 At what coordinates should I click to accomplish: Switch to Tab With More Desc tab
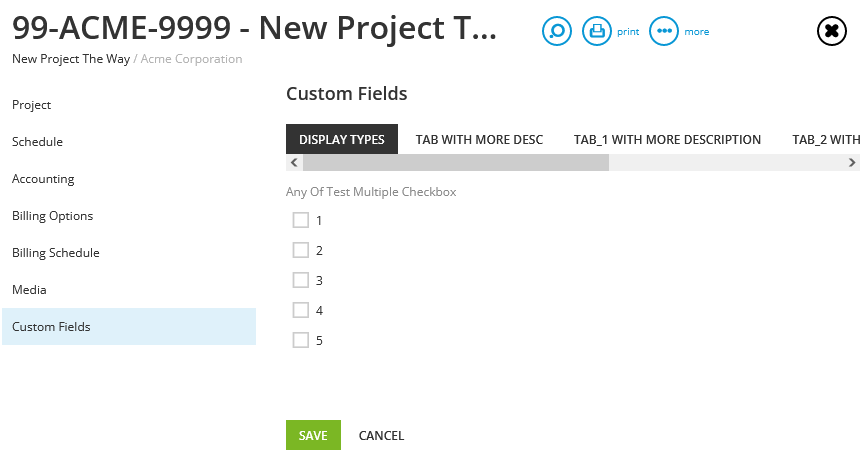click(479, 140)
